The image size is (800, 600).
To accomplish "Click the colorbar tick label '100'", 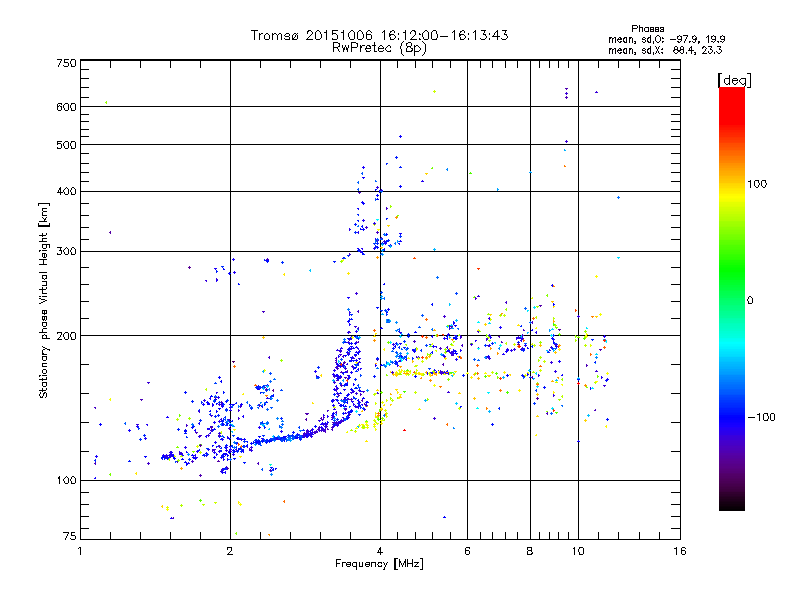I will [x=757, y=184].
